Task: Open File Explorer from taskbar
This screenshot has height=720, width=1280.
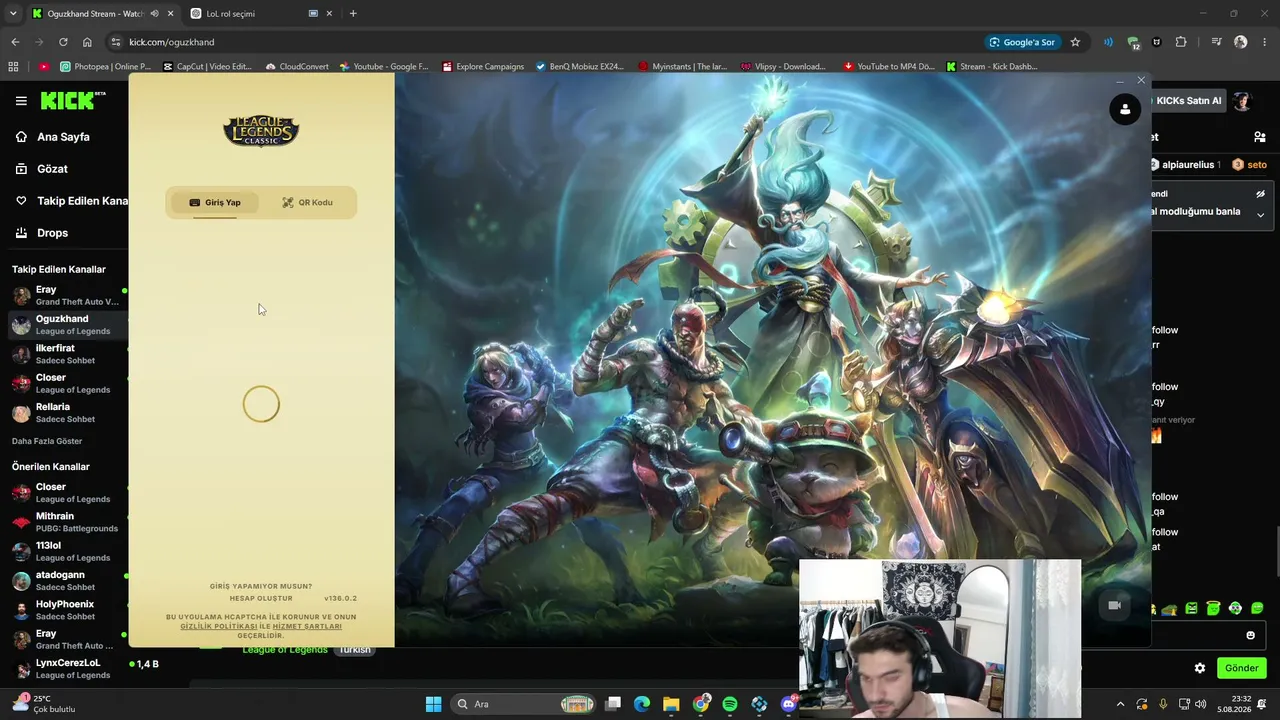Action: pos(671,704)
